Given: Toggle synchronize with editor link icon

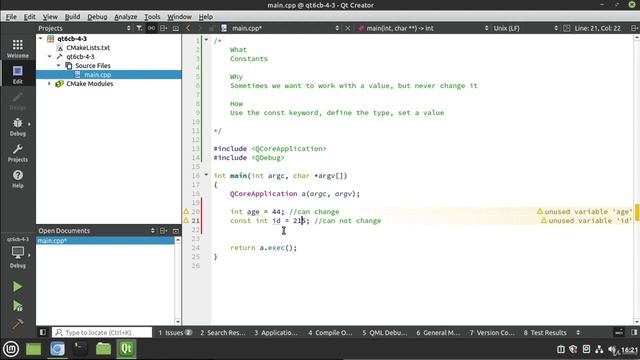Looking at the screenshot, I should (151, 28).
